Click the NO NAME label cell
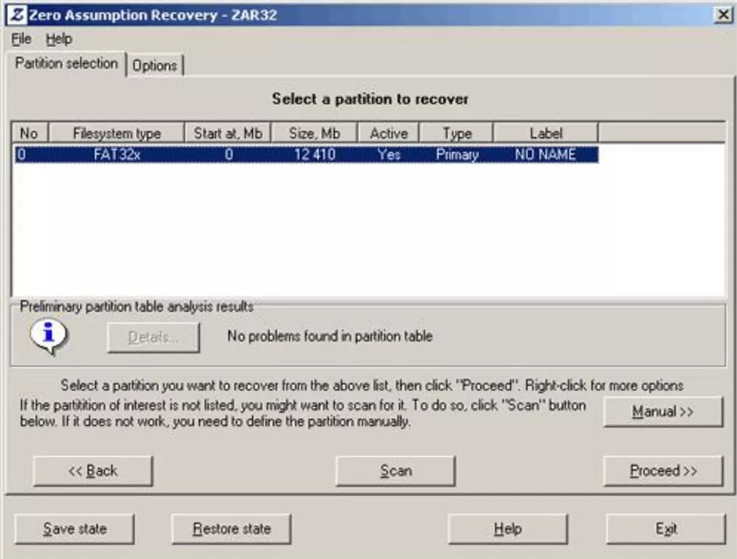737x559 pixels. 545,154
